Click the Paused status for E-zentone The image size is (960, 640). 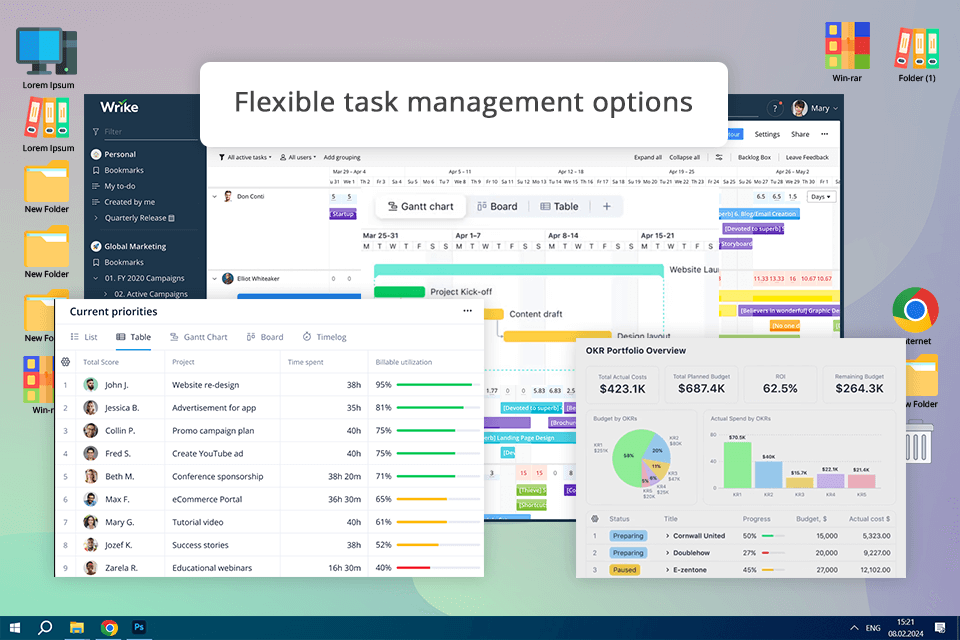pos(624,570)
